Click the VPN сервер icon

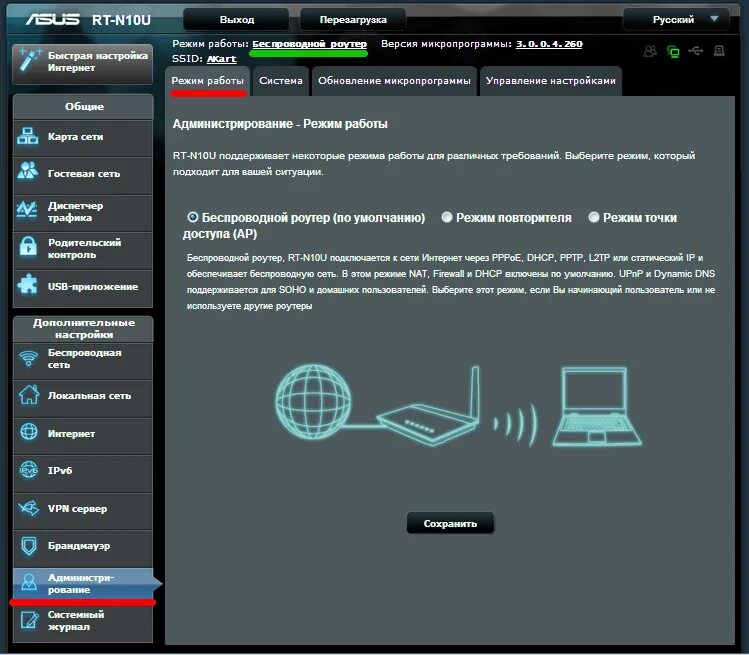(28, 507)
